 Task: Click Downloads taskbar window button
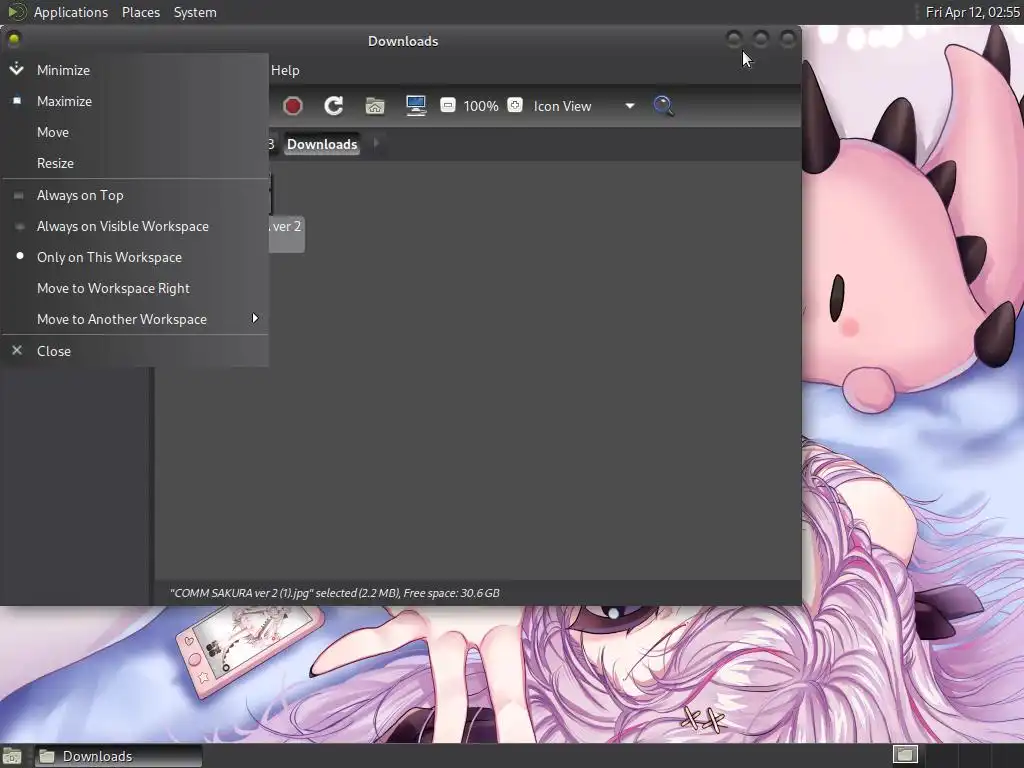point(118,756)
